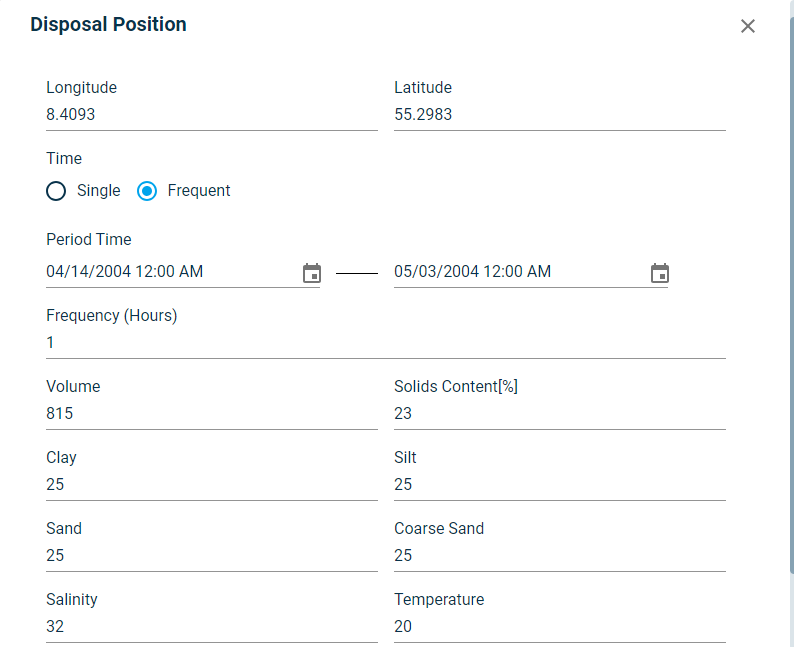Focus the Silt value field
This screenshot has width=794, height=647.
tap(559, 485)
